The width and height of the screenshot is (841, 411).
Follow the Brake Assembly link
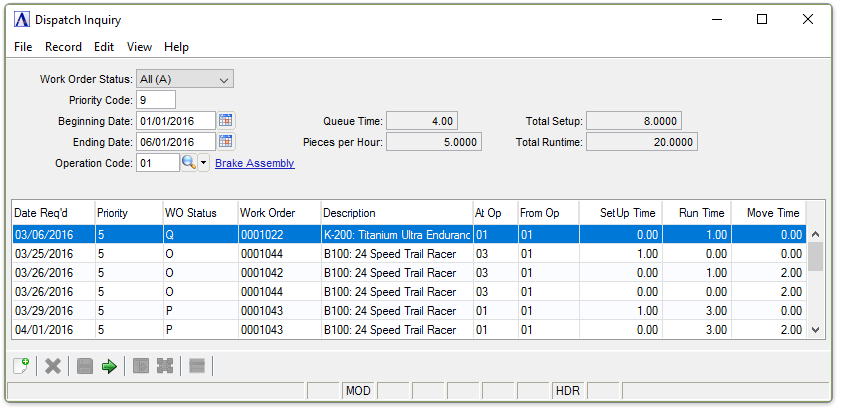(x=254, y=163)
